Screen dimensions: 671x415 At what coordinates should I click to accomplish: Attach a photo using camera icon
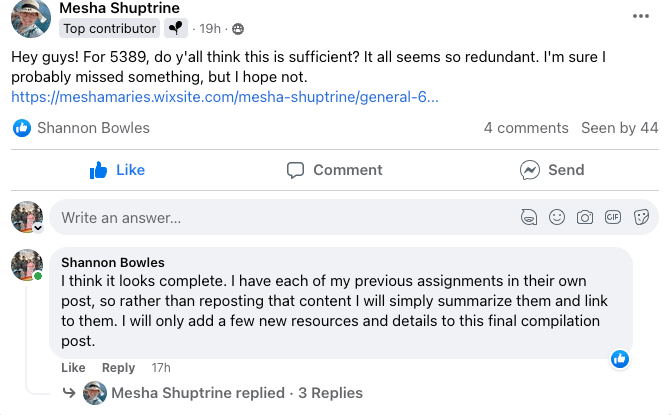(x=585, y=217)
